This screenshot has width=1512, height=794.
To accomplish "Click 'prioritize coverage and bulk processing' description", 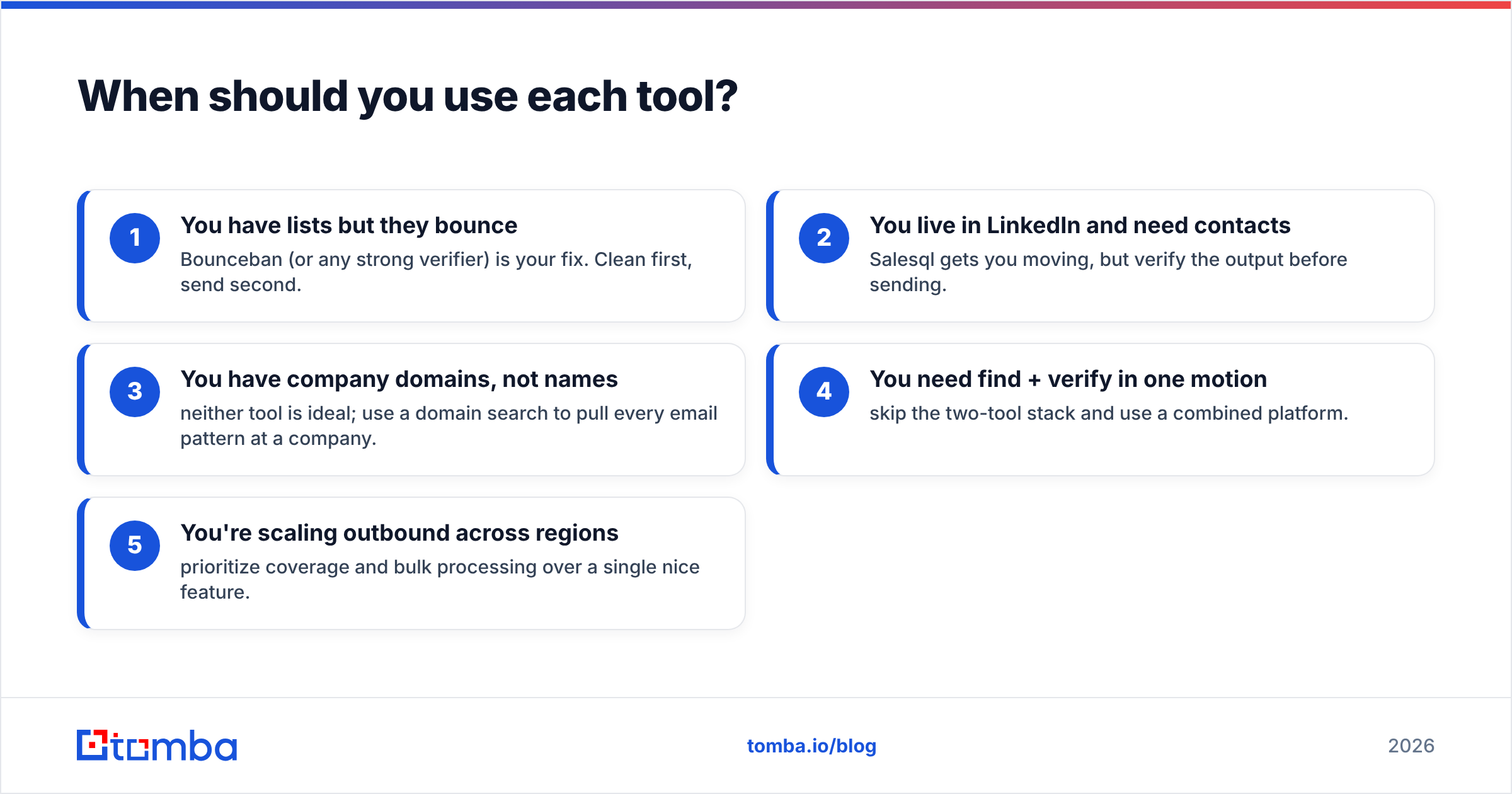I will [440, 580].
